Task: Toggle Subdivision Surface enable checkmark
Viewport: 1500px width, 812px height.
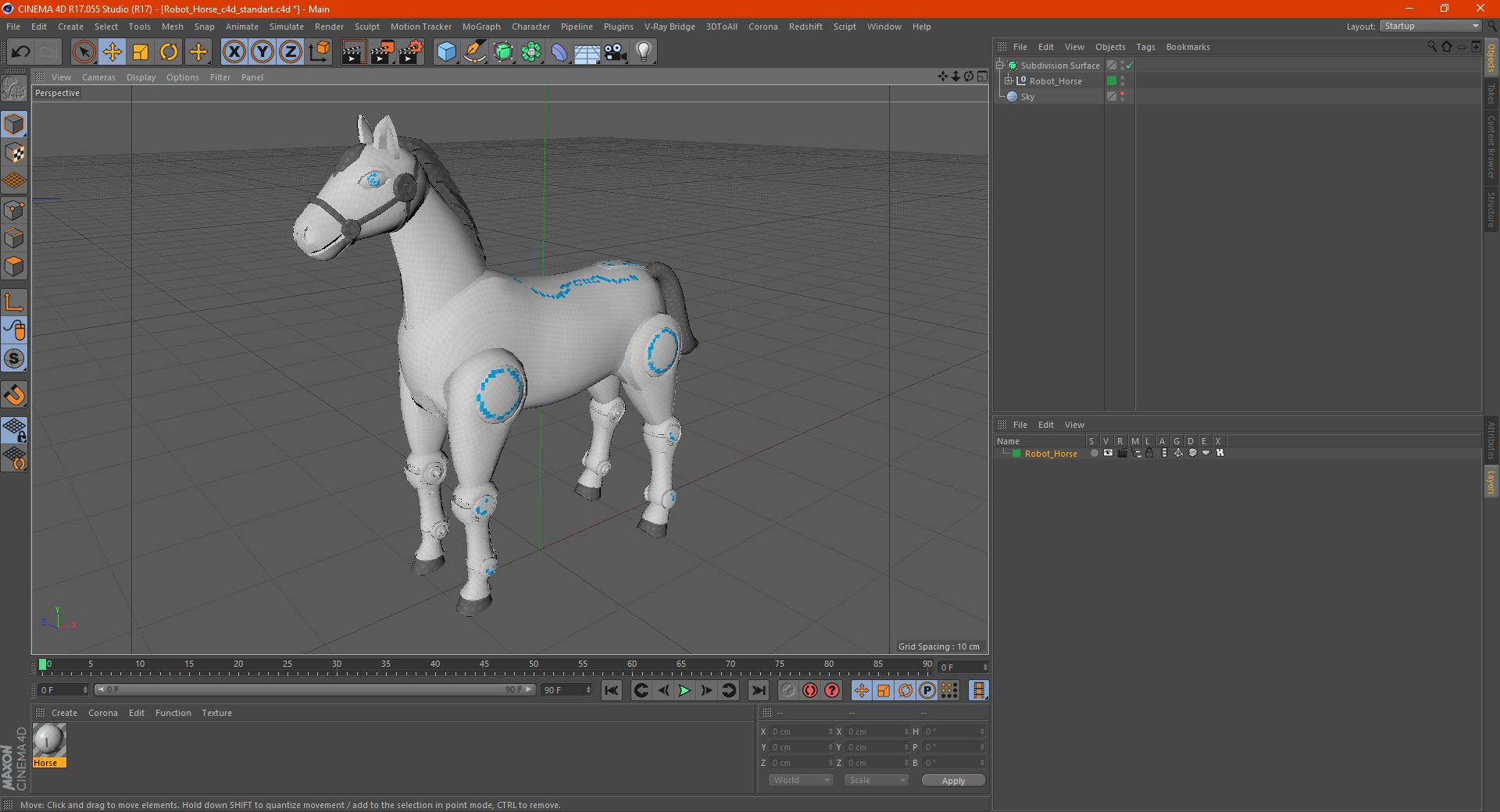Action: [1129, 66]
